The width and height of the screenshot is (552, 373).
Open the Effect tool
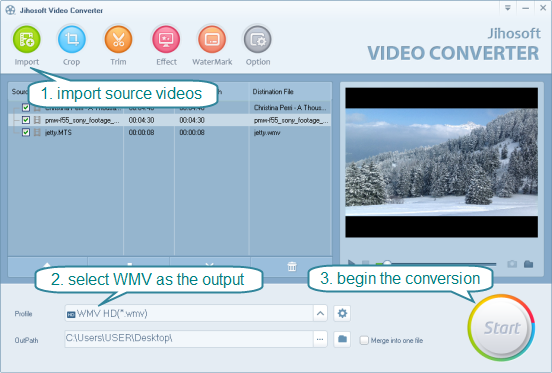pyautogui.click(x=166, y=39)
